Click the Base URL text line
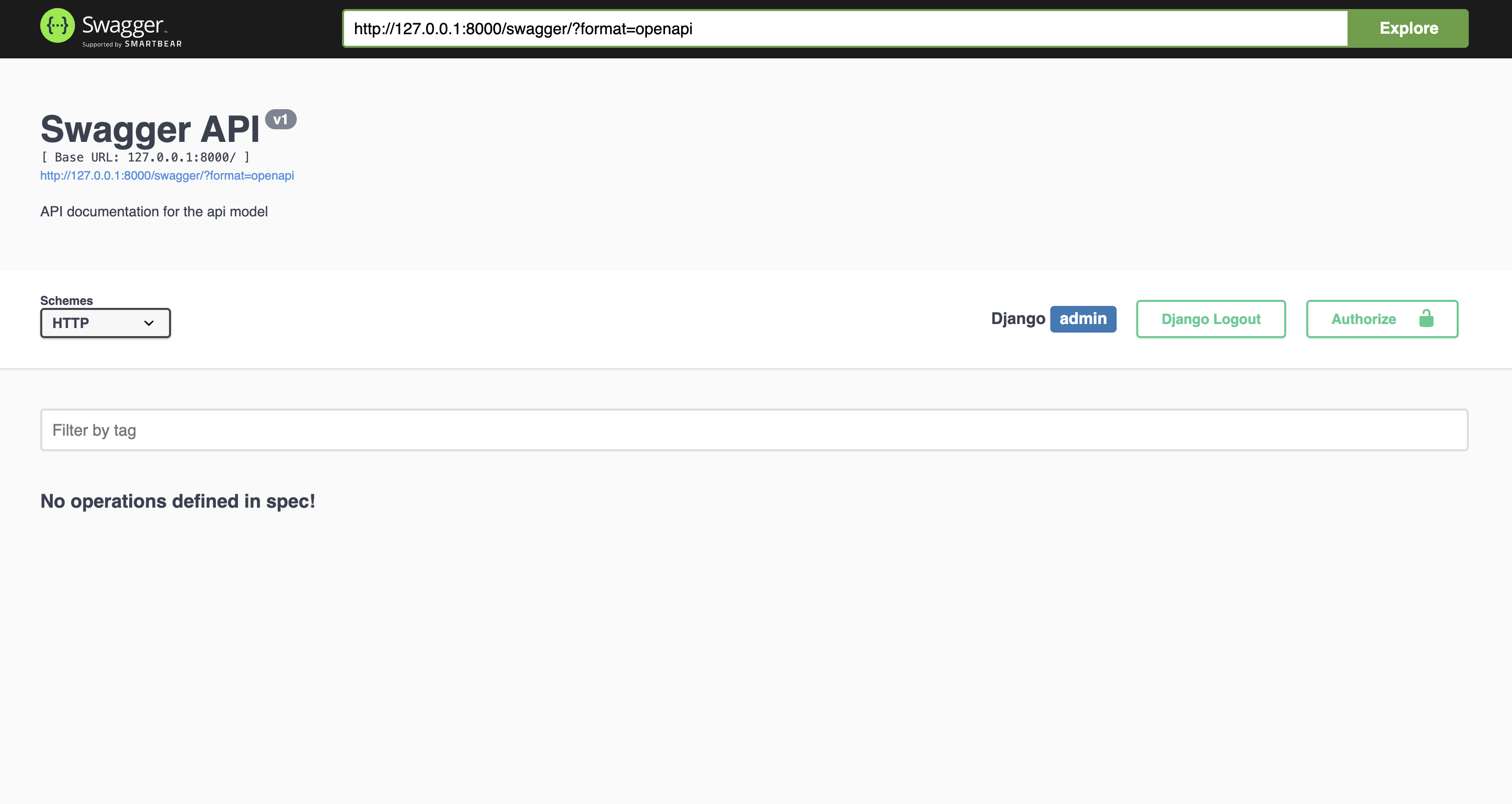The width and height of the screenshot is (1512, 804). coord(145,157)
